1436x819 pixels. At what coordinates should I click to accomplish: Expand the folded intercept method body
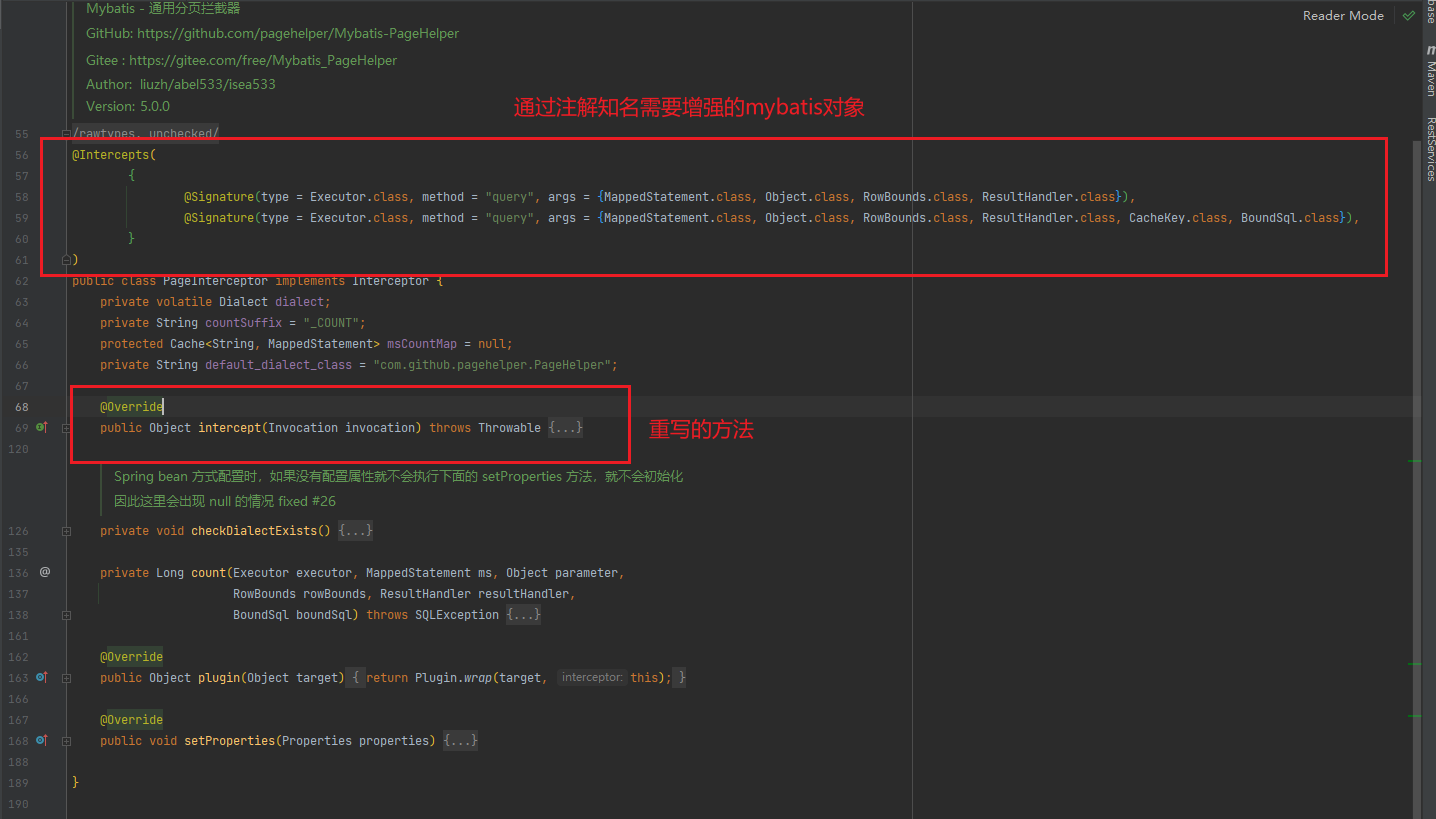pos(566,428)
